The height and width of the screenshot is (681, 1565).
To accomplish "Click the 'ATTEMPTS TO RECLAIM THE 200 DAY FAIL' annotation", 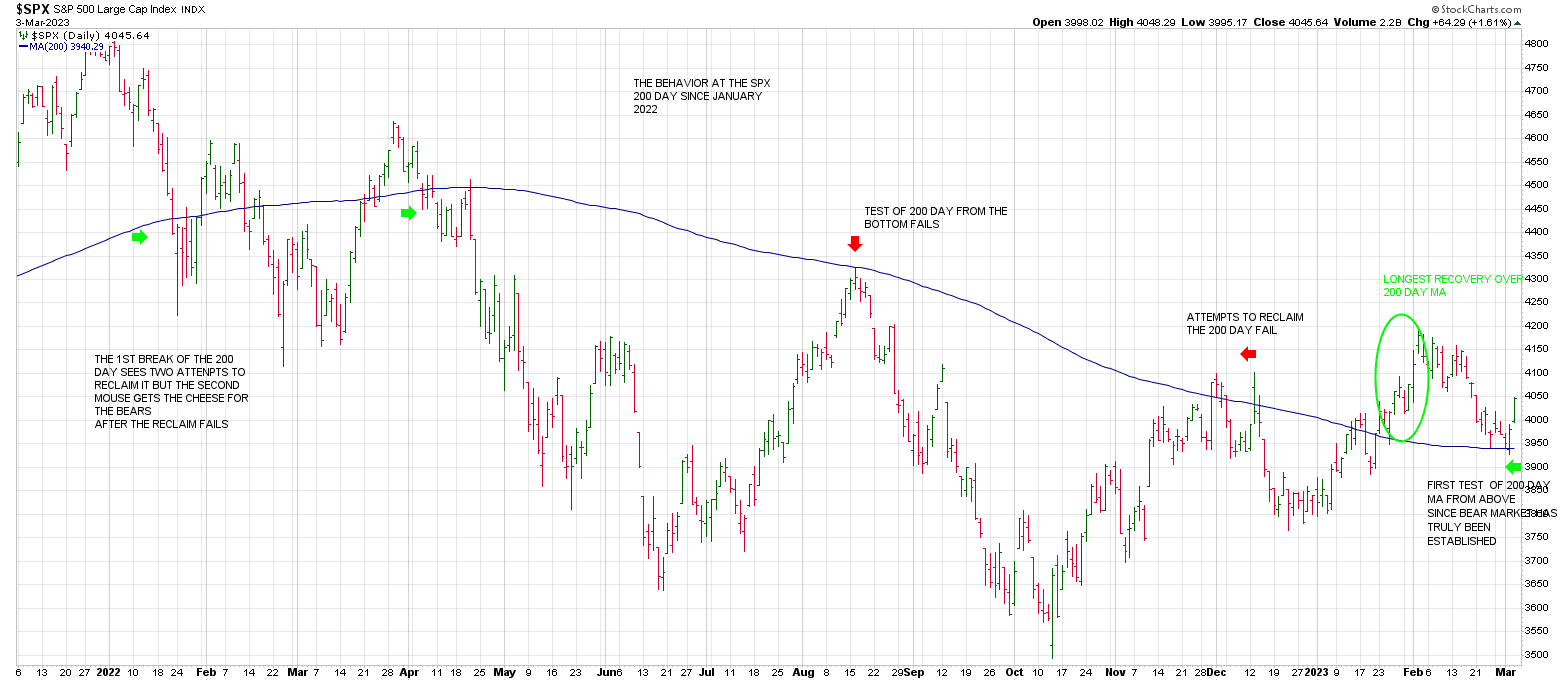I will coord(1244,324).
